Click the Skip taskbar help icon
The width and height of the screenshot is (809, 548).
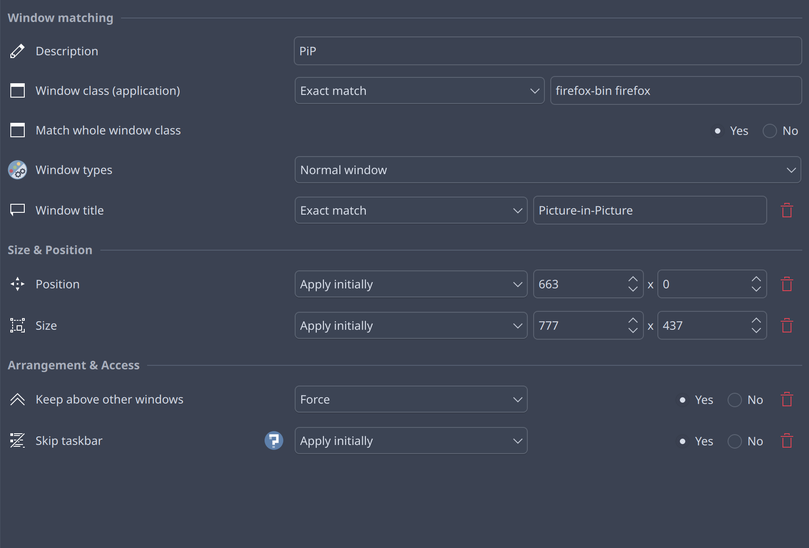coord(273,440)
